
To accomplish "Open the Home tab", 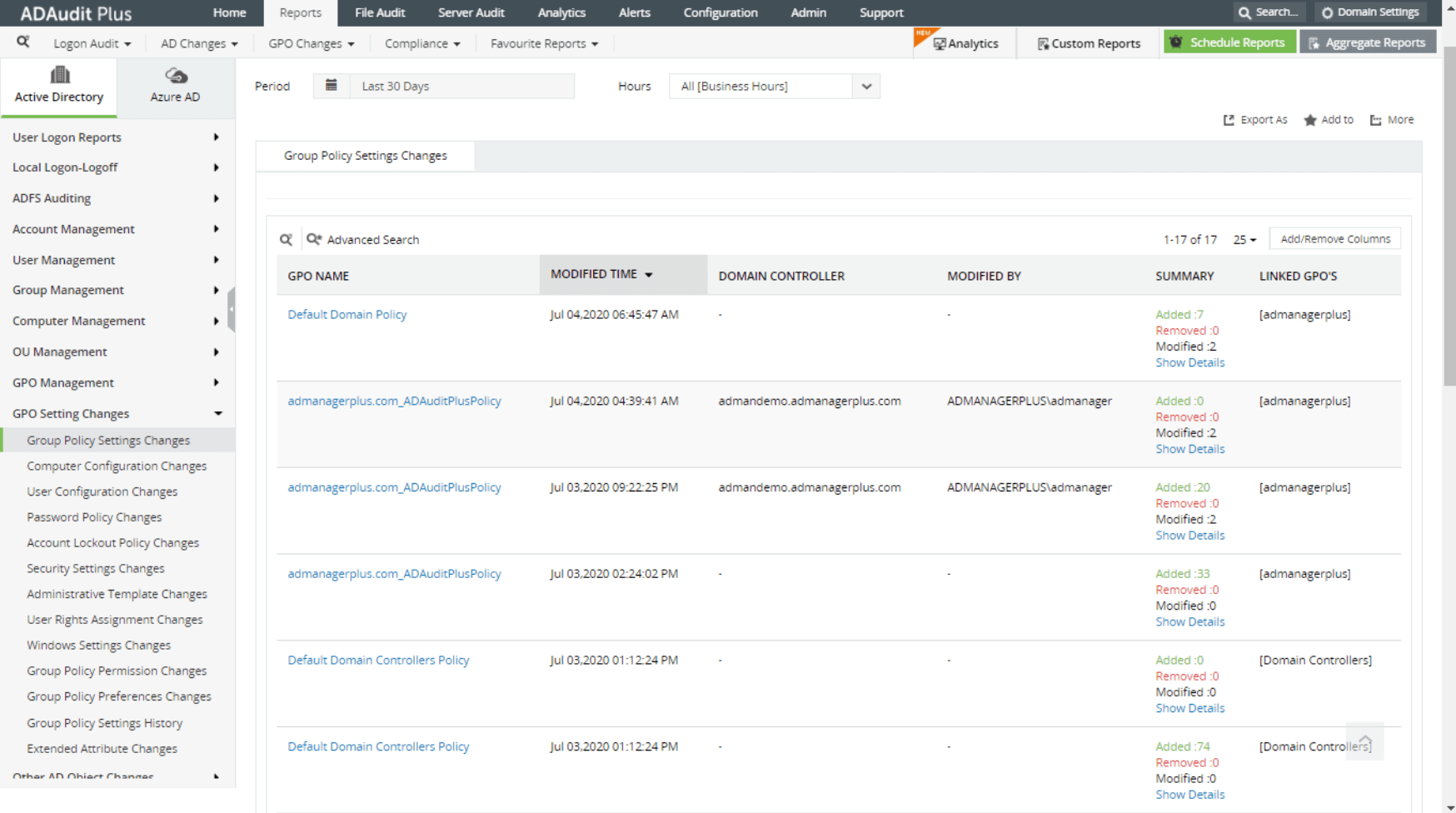I will point(229,12).
